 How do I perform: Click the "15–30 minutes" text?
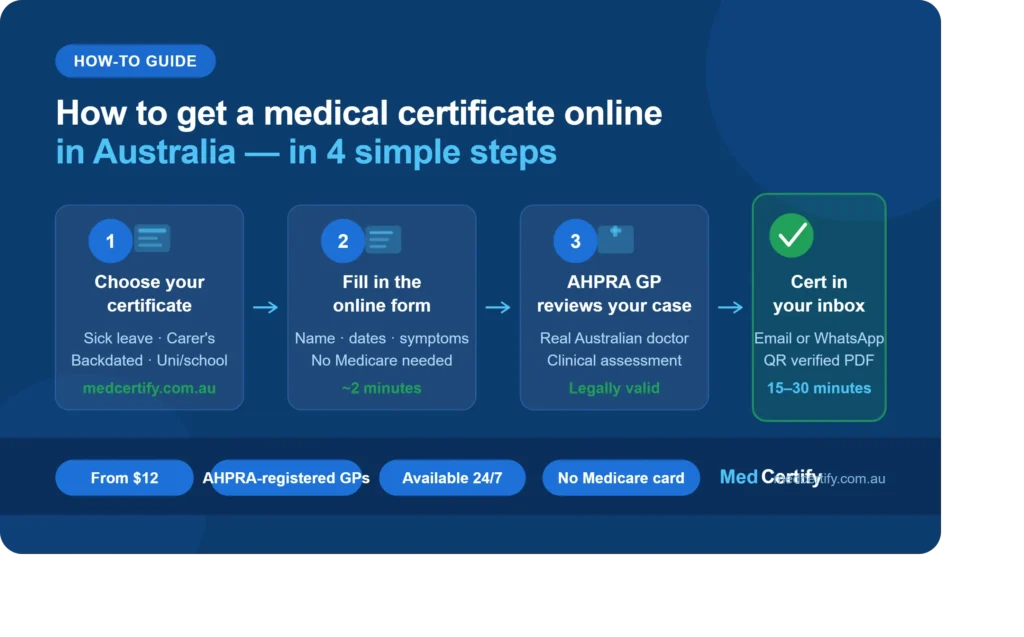819,388
